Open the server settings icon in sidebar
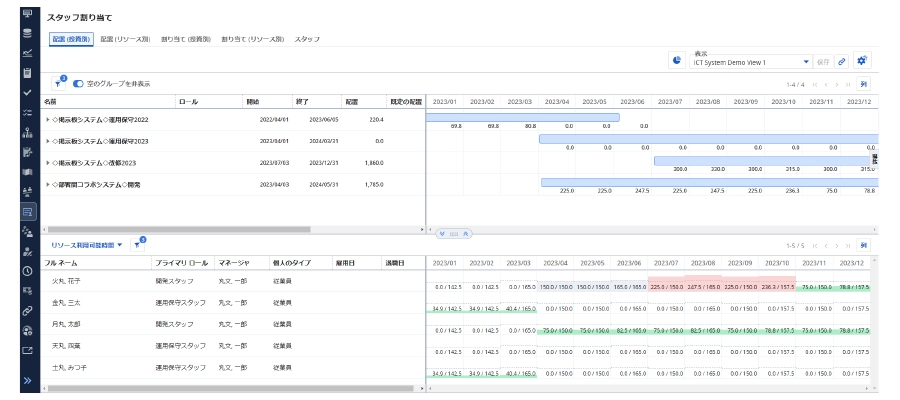This screenshot has height=400, width=900. pyautogui.click(x=27, y=291)
